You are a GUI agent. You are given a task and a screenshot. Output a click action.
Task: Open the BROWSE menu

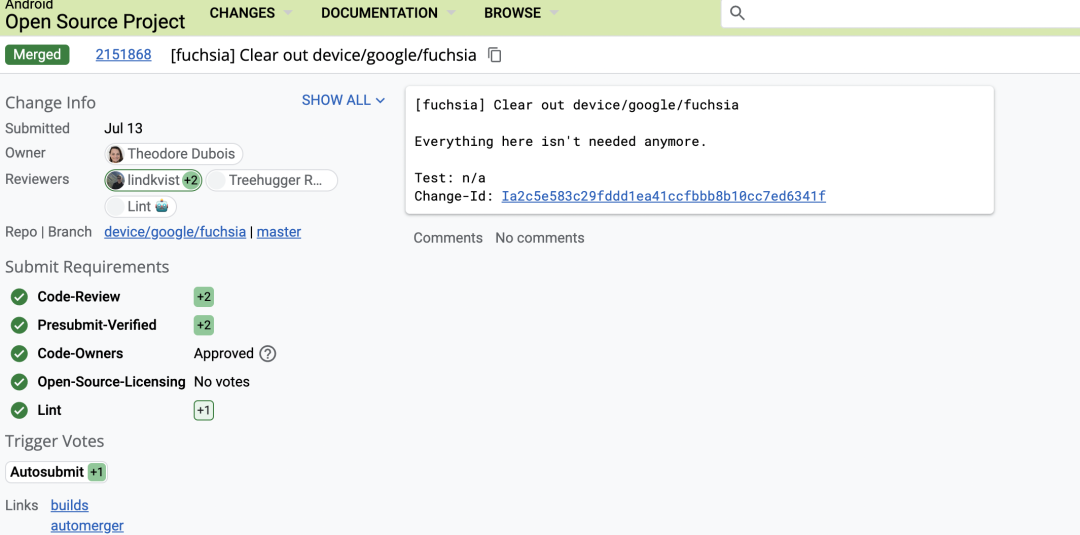(521, 13)
